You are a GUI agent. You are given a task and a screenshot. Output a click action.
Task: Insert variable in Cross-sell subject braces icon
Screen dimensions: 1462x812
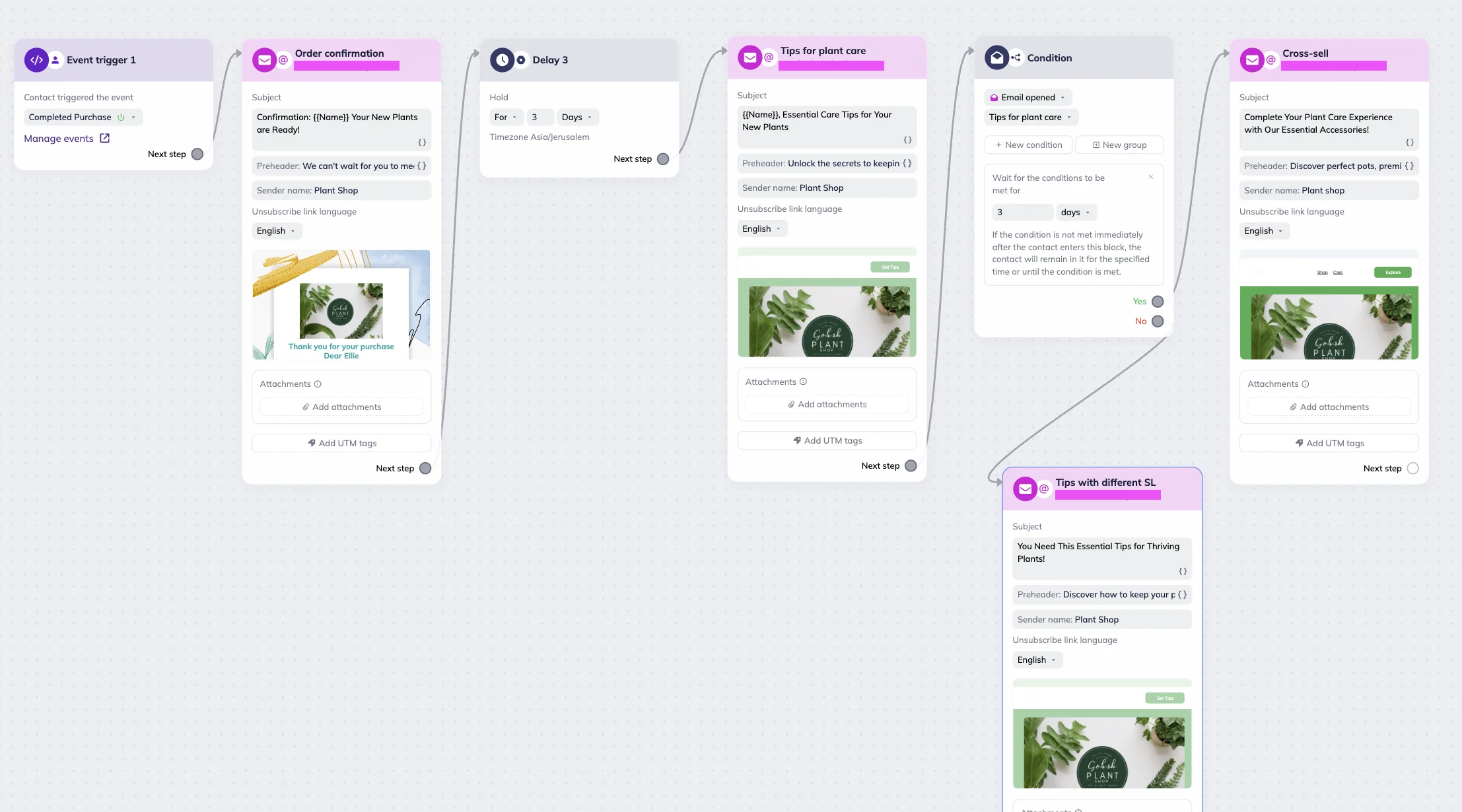coord(1409,143)
